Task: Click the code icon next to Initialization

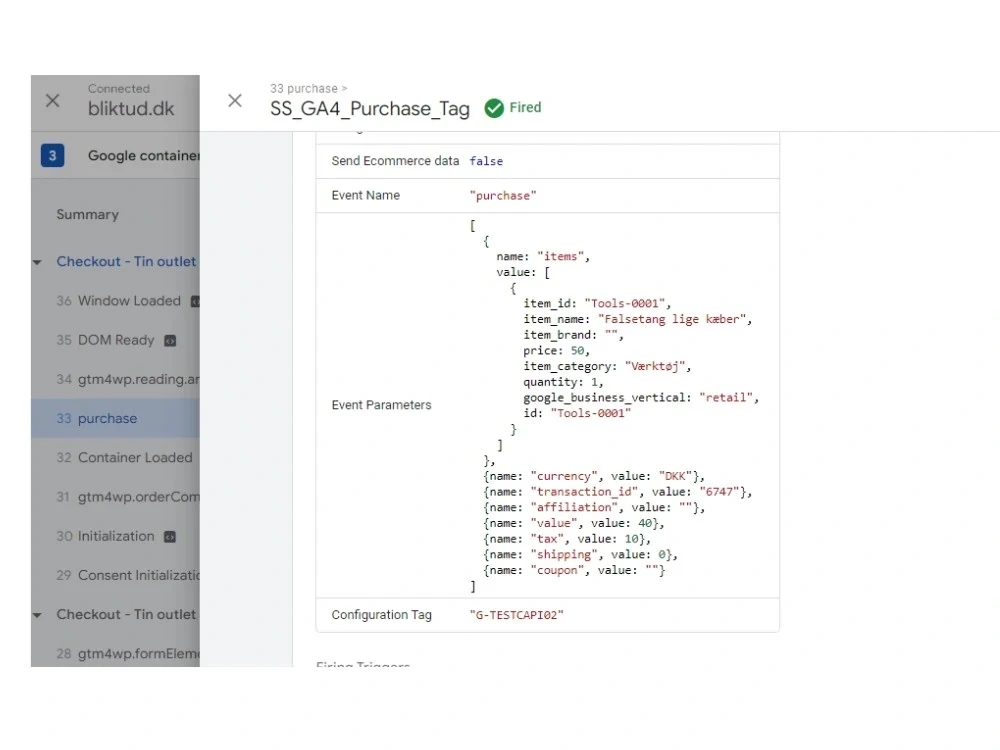Action: coord(170,537)
